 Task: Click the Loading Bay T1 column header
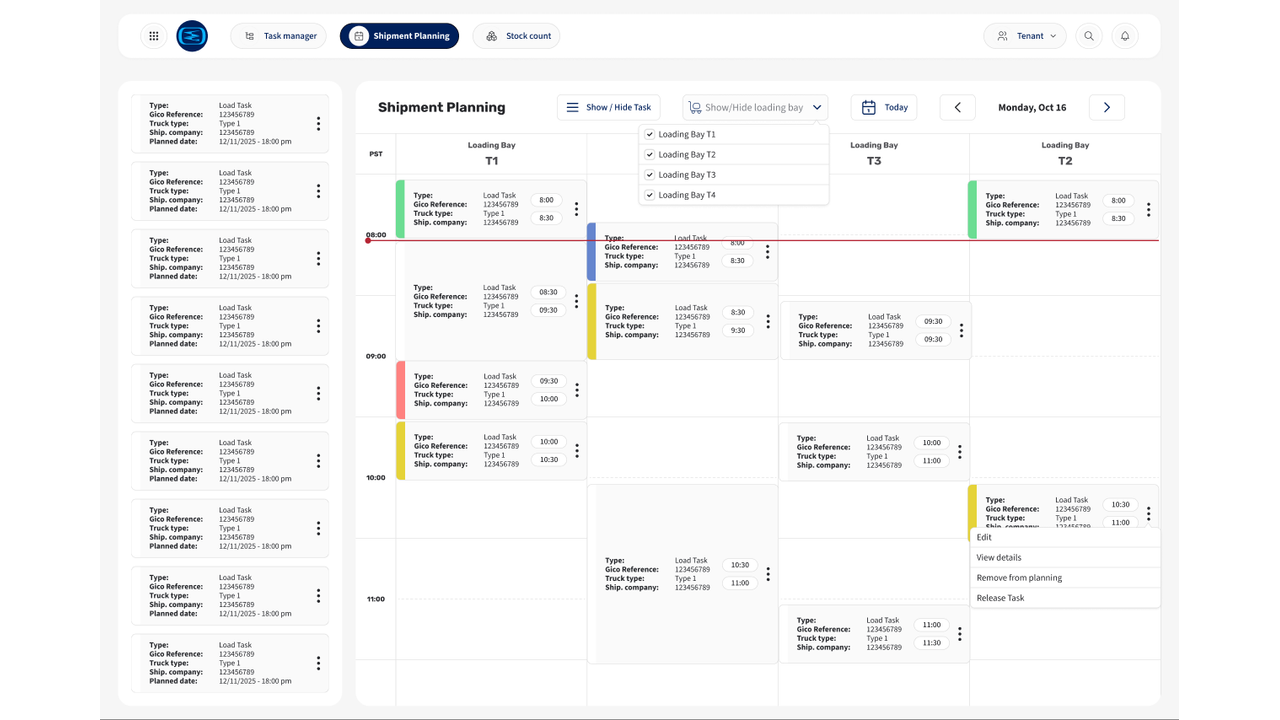(x=491, y=153)
